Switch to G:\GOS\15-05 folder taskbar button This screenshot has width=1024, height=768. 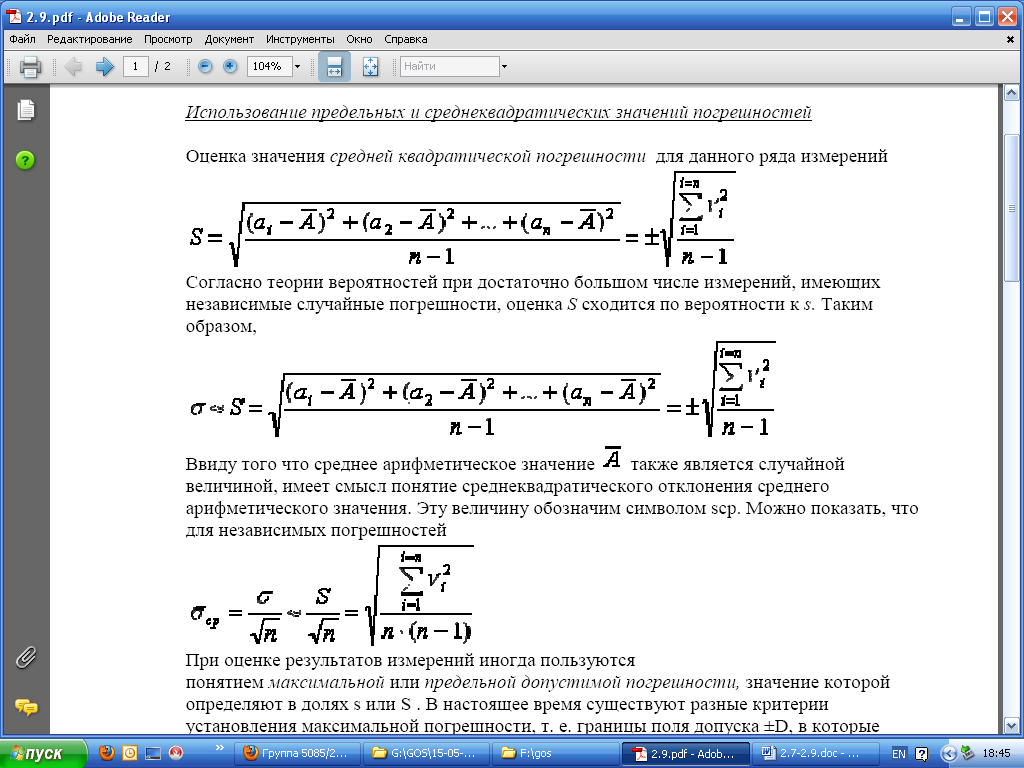point(426,754)
